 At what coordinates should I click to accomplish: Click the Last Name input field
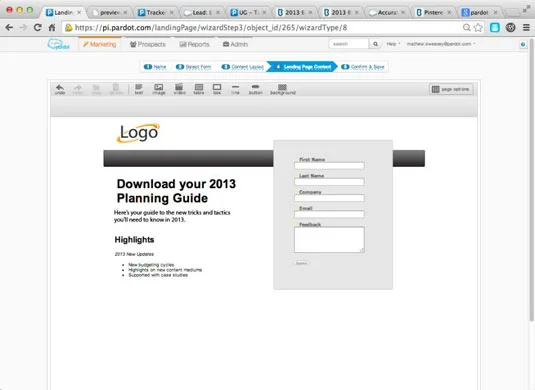click(x=329, y=182)
